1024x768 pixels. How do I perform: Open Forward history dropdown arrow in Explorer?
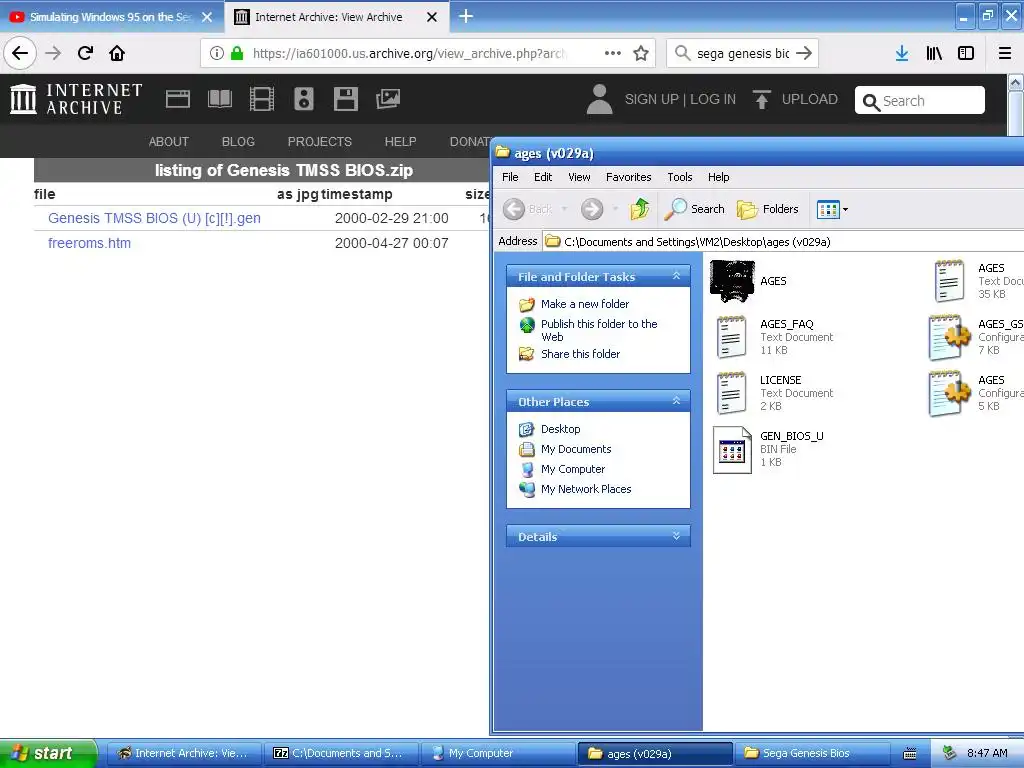[615, 209]
